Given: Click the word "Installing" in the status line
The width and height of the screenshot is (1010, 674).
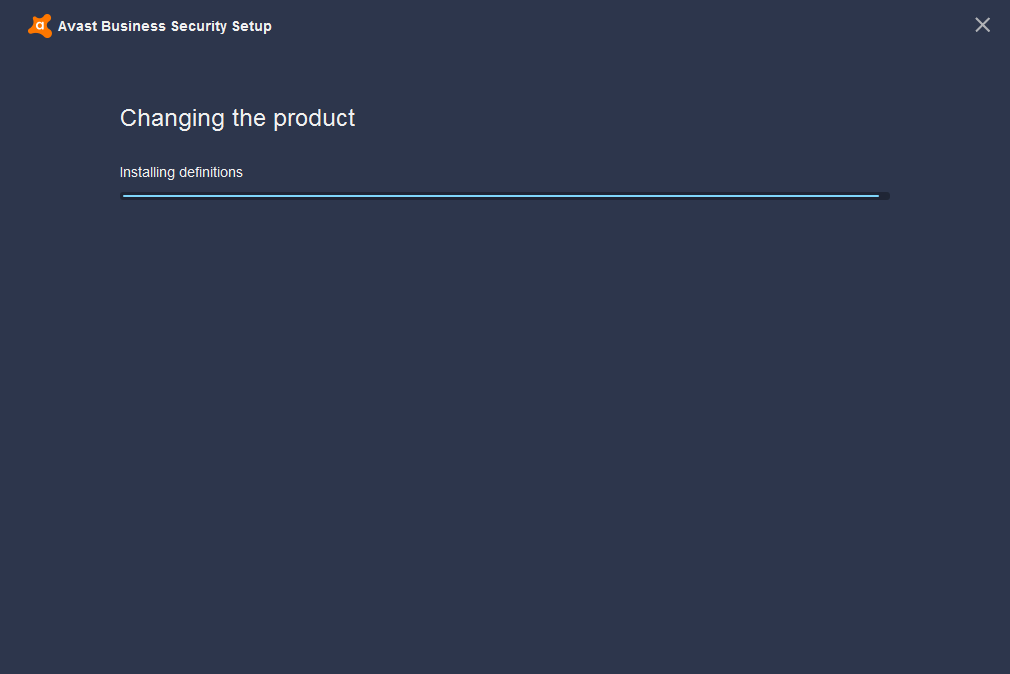Looking at the screenshot, I should [x=148, y=173].
